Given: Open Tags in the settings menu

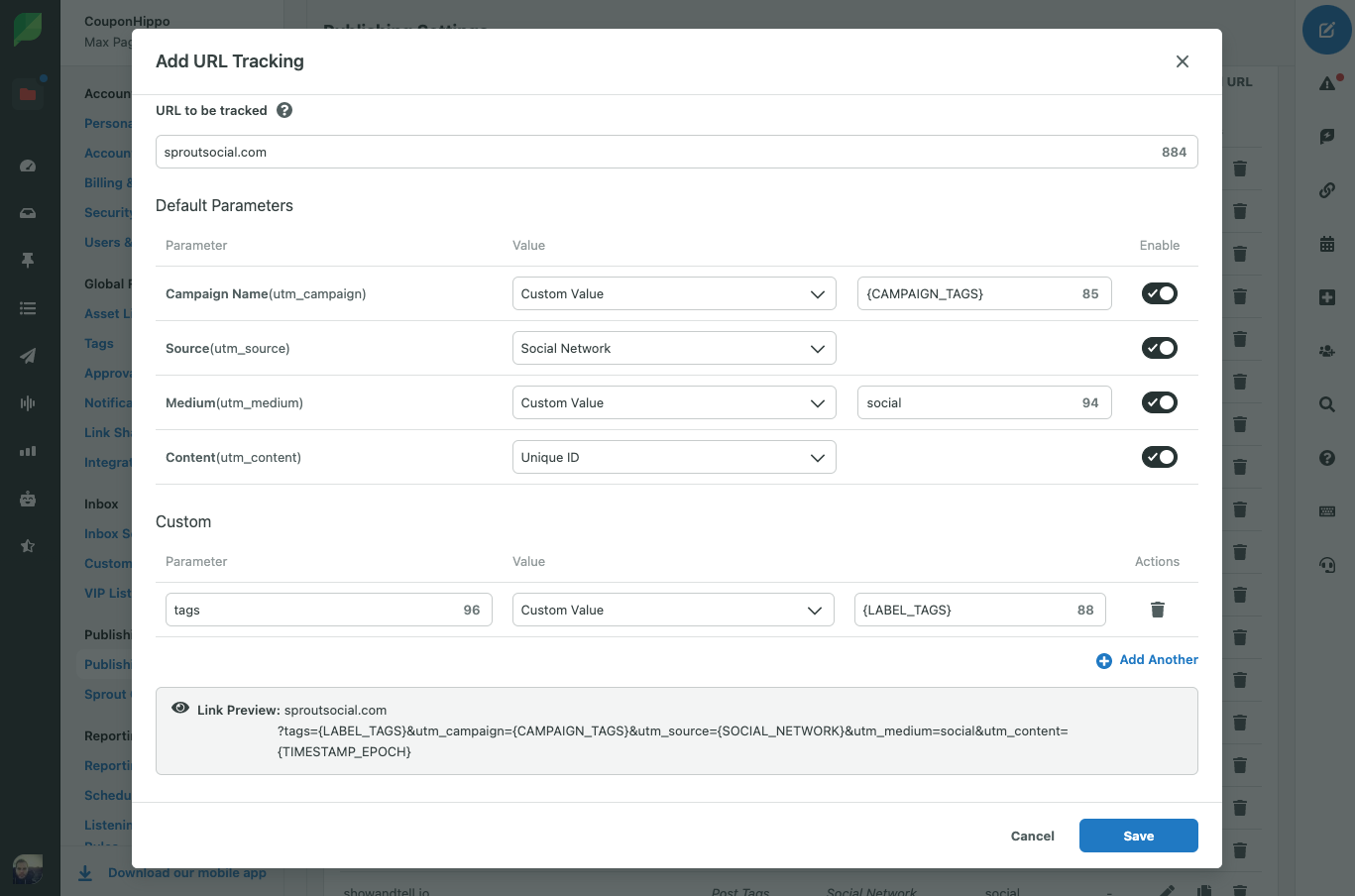Looking at the screenshot, I should tap(99, 343).
